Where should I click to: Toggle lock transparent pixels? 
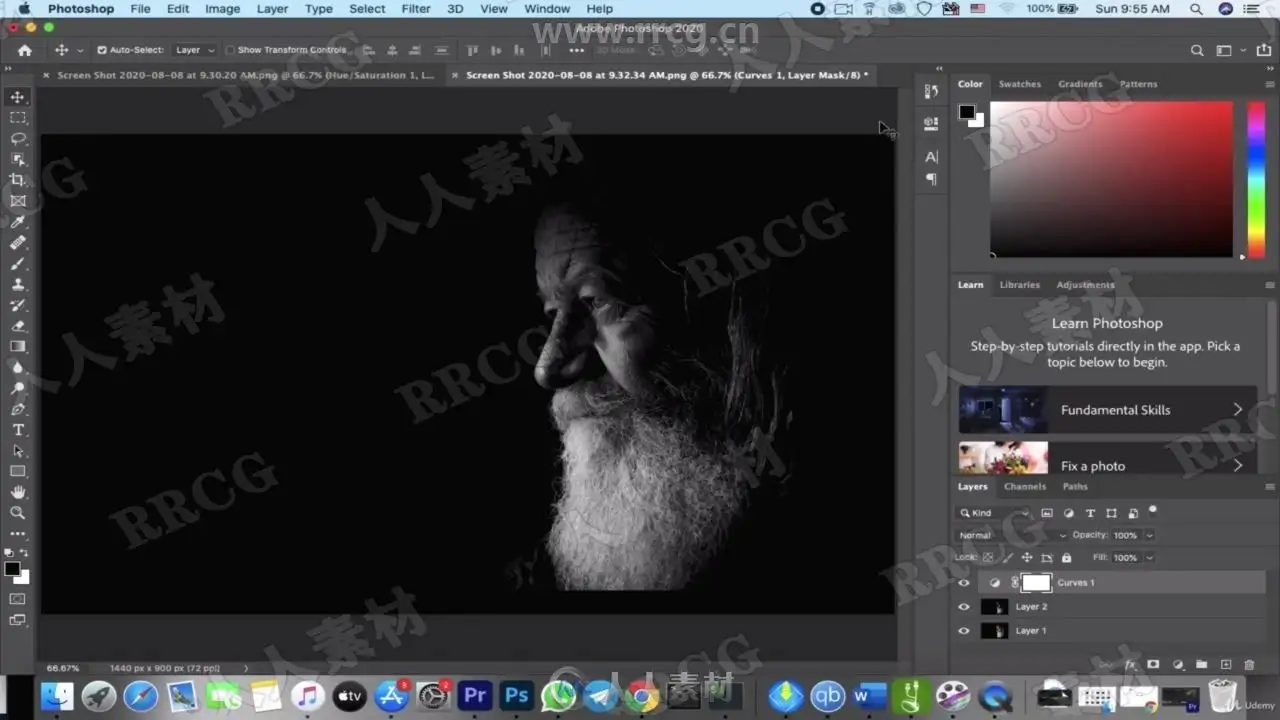pos(988,557)
